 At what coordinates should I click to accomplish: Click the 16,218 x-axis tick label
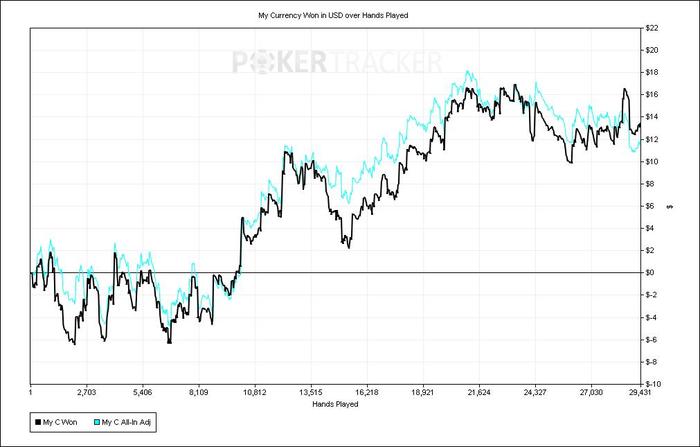point(367,393)
